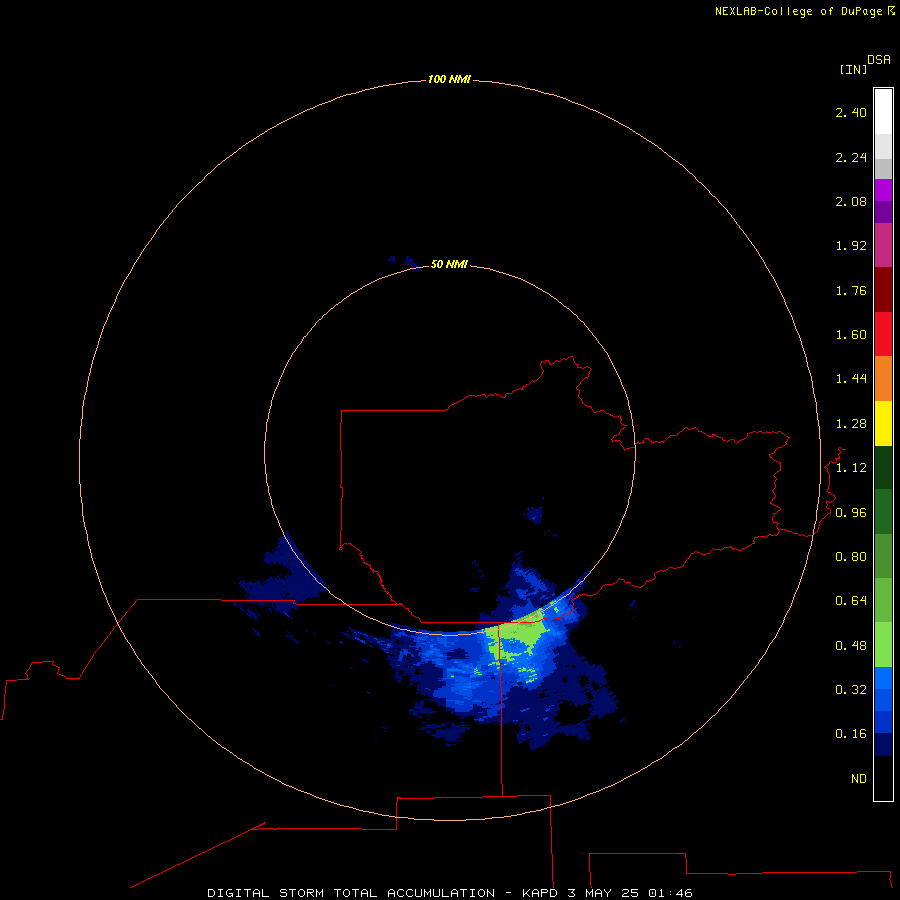
Task: Click the 0.32 legend value
Action: point(851,689)
